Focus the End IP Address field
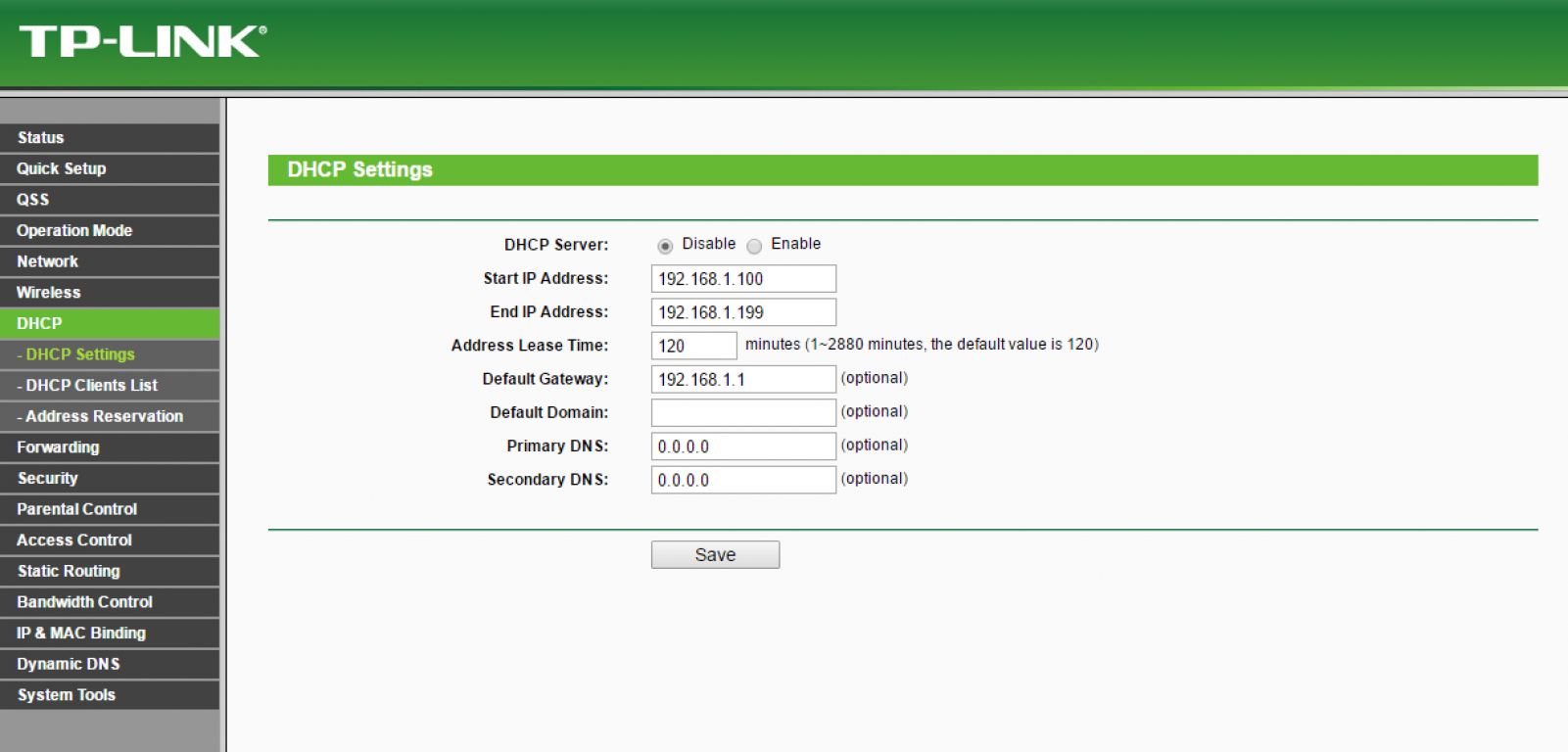Viewport: 1568px width, 752px height. click(743, 312)
